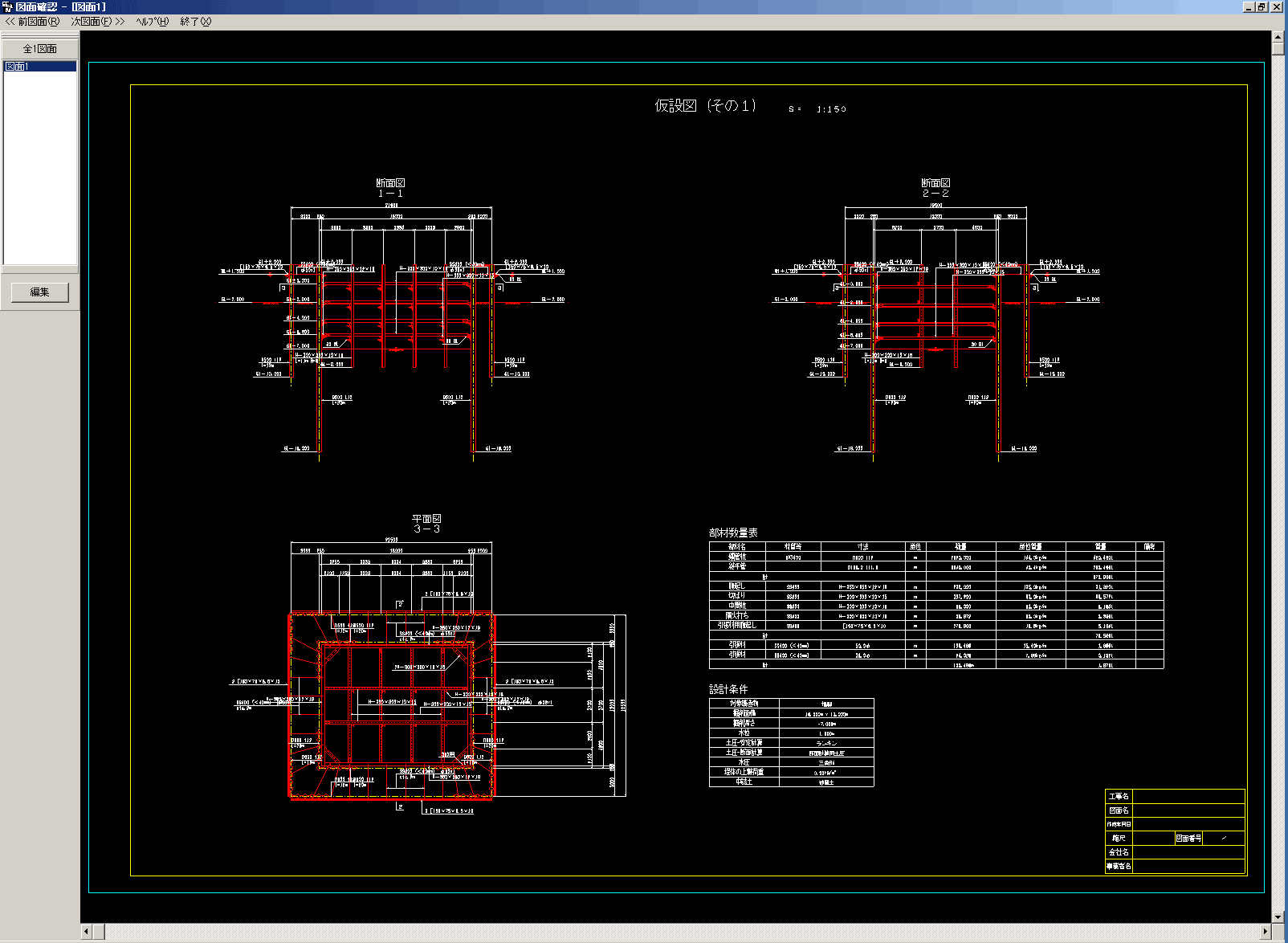This screenshot has height=943, width=1288.
Task: Click the 全1図面 header button
Action: 39,49
